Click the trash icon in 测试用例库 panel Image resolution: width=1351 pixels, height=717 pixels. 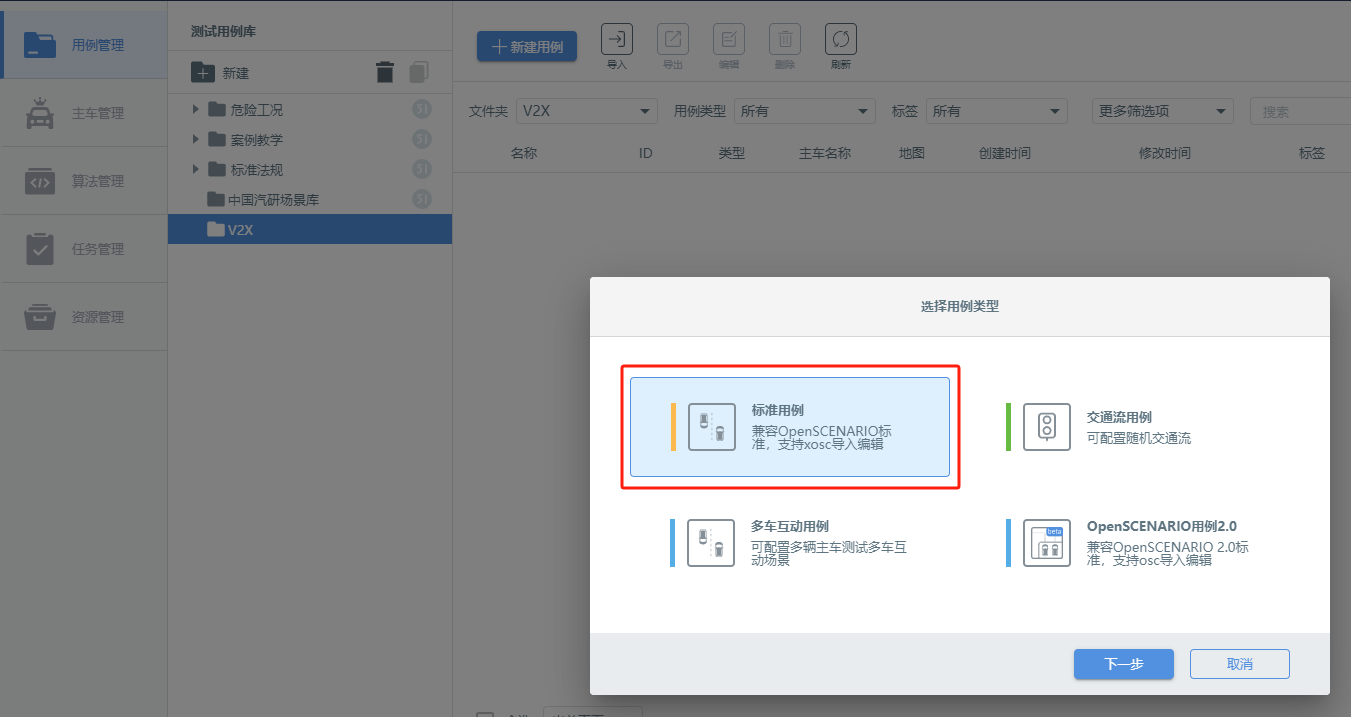385,72
